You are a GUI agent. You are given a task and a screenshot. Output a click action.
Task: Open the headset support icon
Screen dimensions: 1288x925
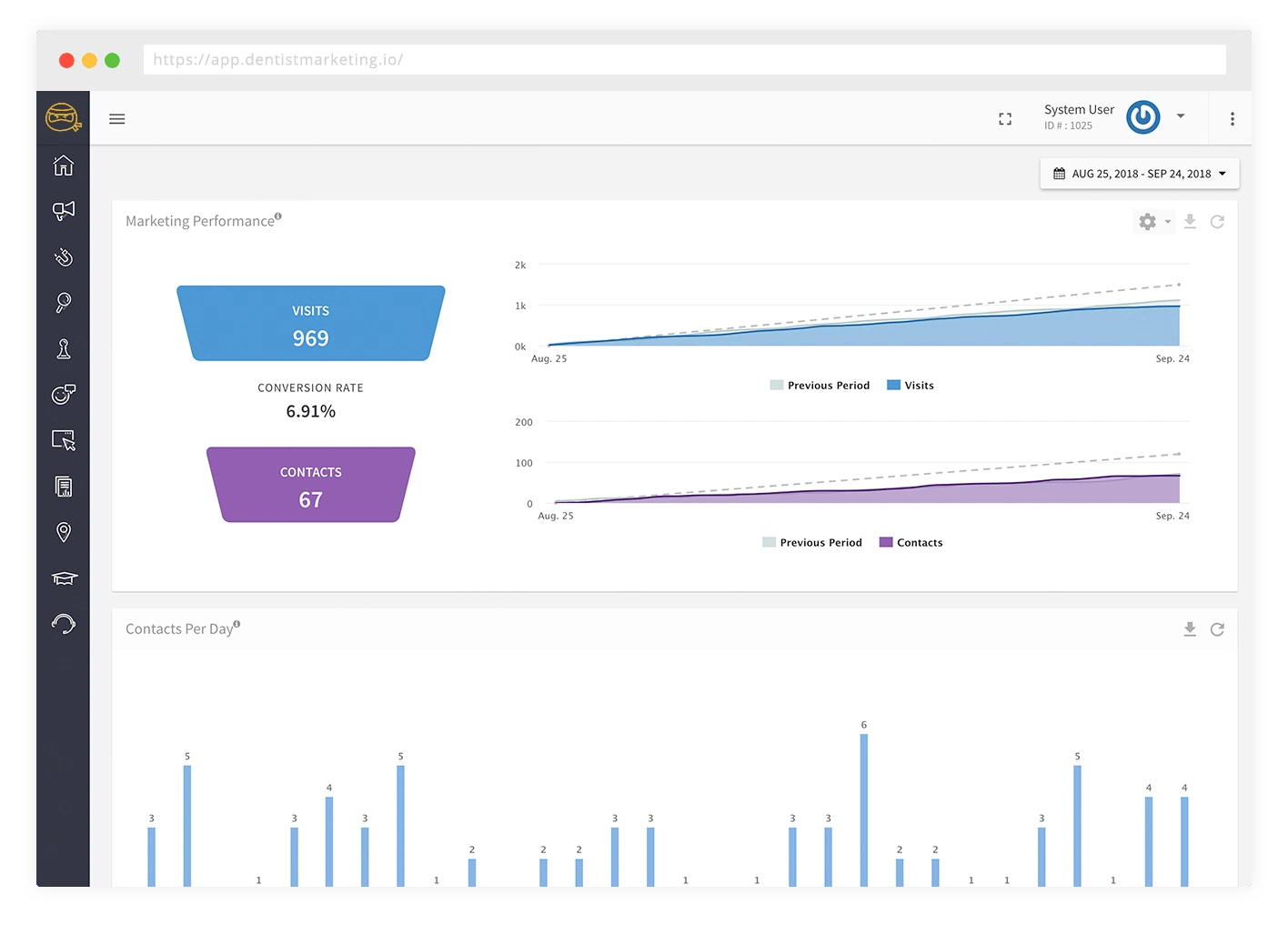[64, 624]
